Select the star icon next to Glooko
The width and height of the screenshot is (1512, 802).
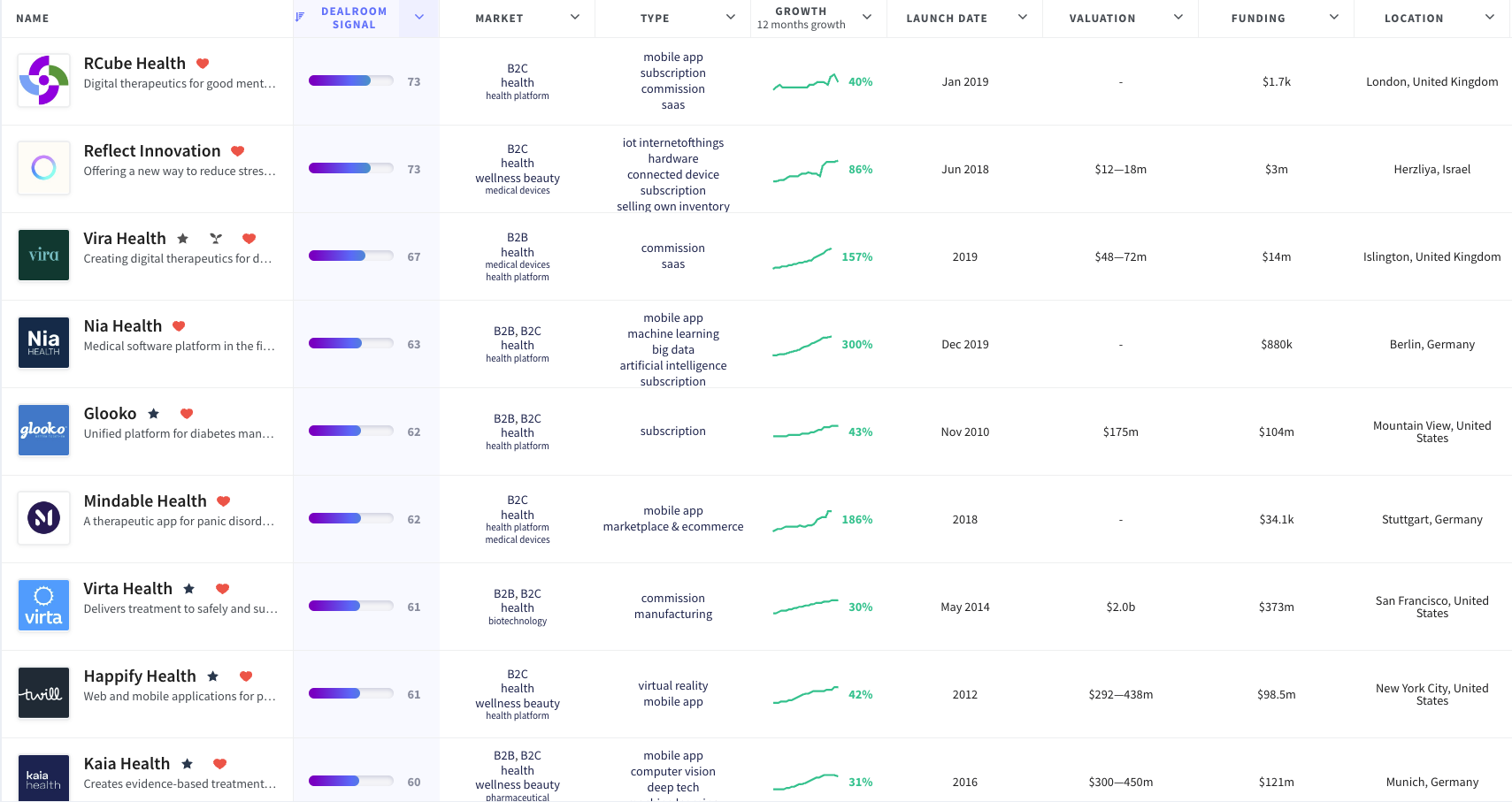(153, 413)
